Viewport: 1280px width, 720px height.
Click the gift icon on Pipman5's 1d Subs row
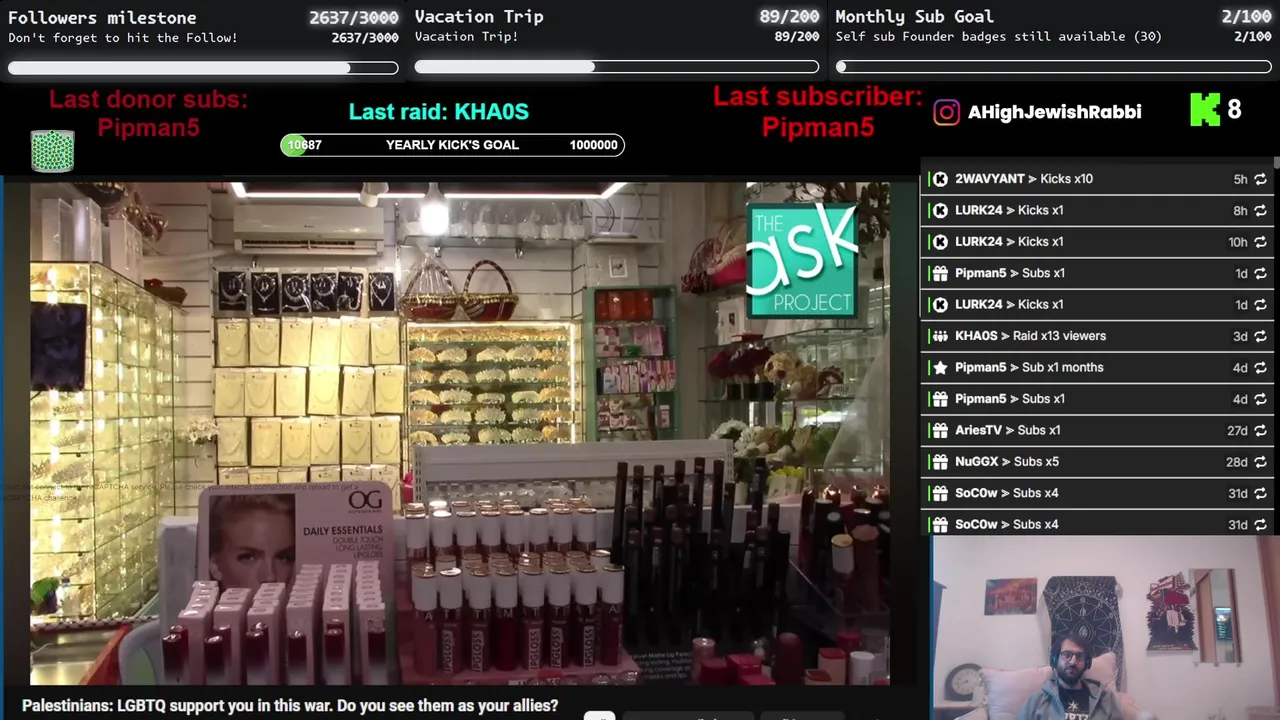pyautogui.click(x=940, y=273)
